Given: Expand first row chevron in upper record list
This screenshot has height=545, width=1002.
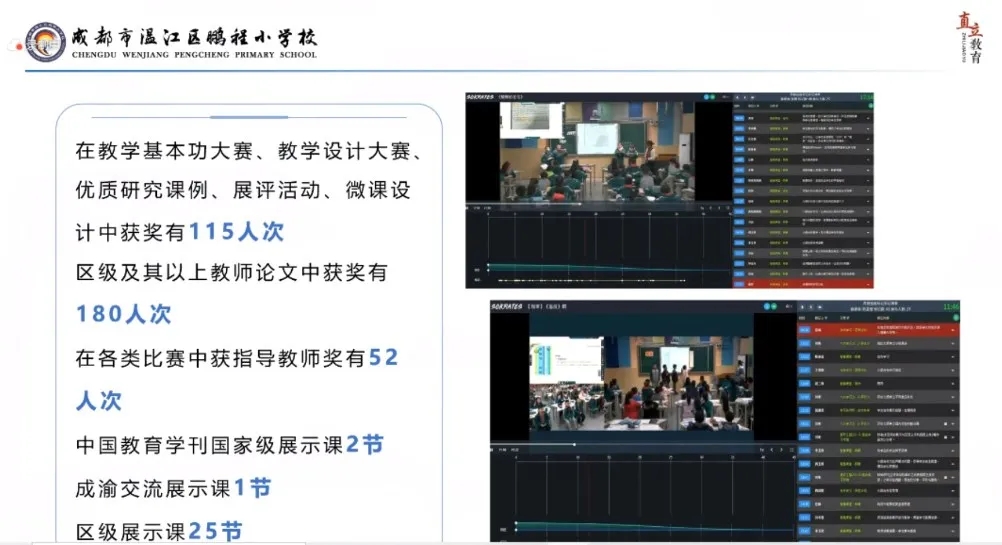Looking at the screenshot, I should [868, 119].
